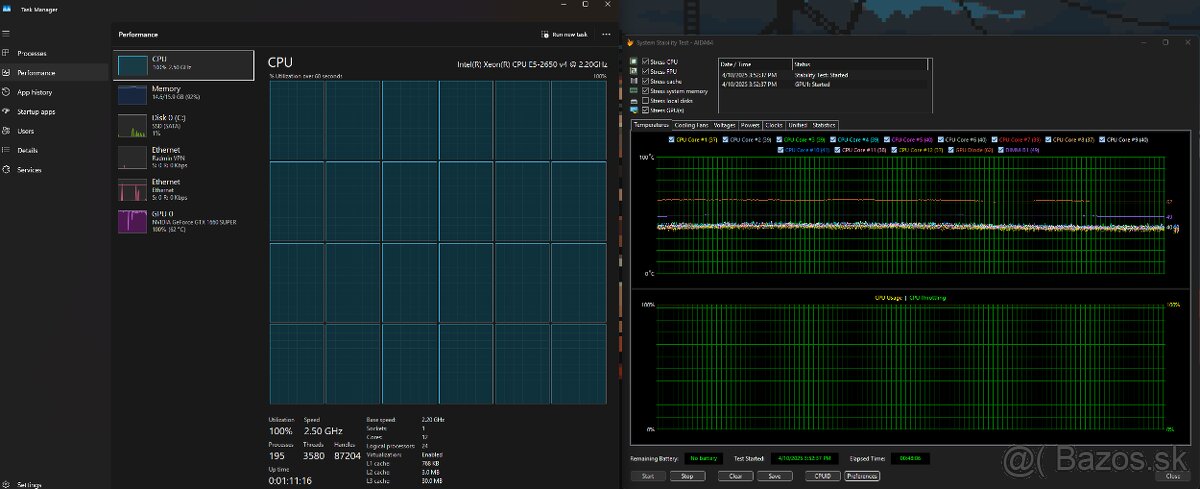Click Run new task button
This screenshot has width=1200, height=489.
point(565,34)
